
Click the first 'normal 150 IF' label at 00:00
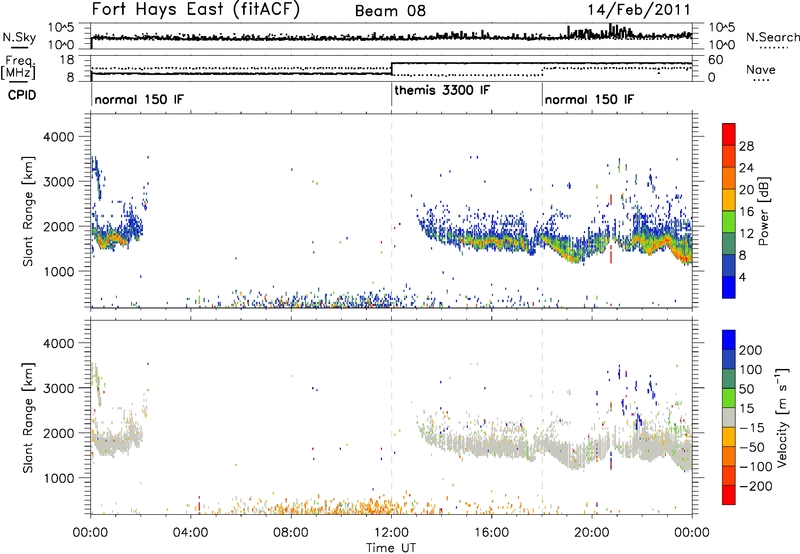139,99
